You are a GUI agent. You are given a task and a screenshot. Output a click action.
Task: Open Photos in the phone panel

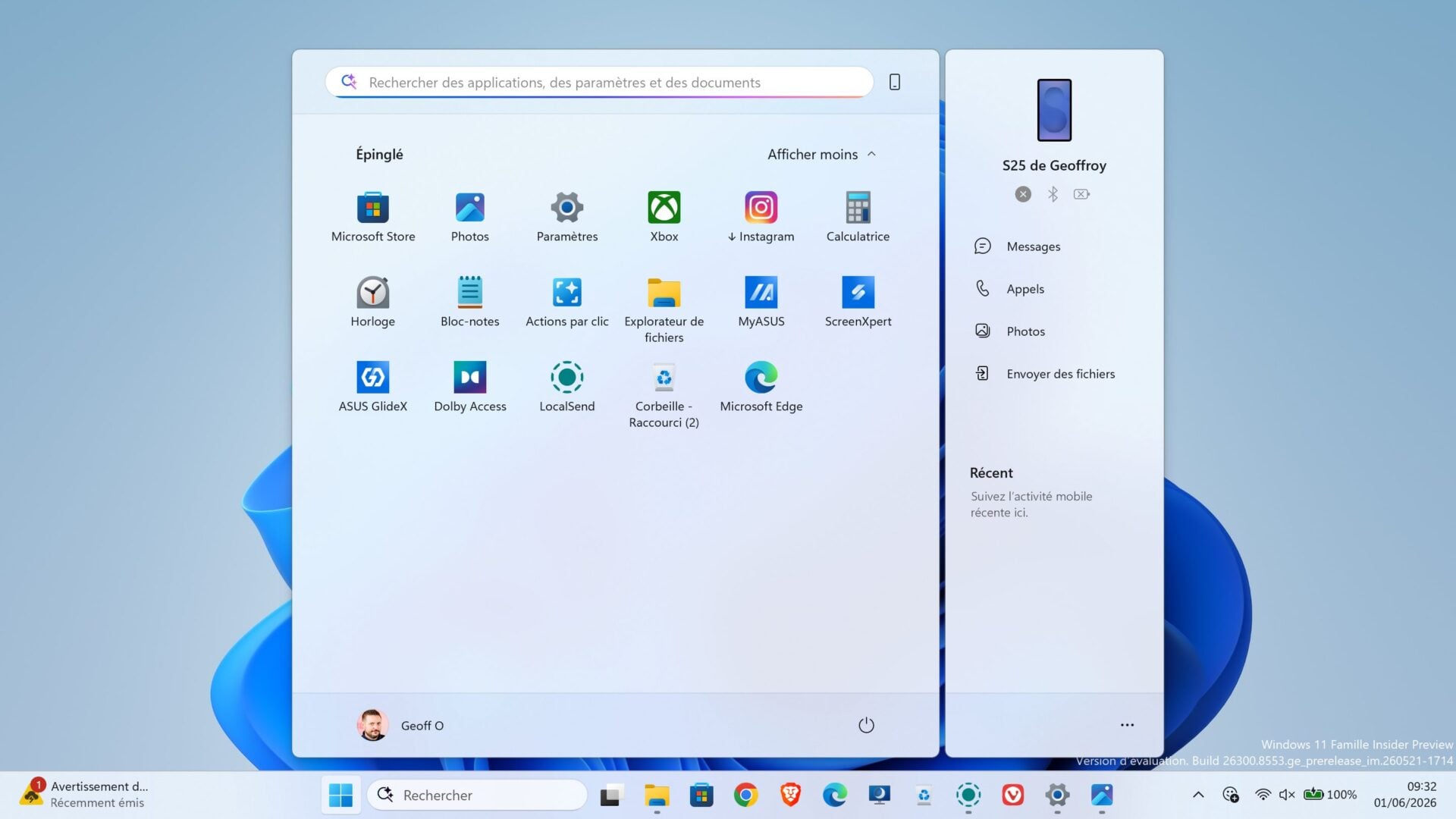tap(1054, 331)
